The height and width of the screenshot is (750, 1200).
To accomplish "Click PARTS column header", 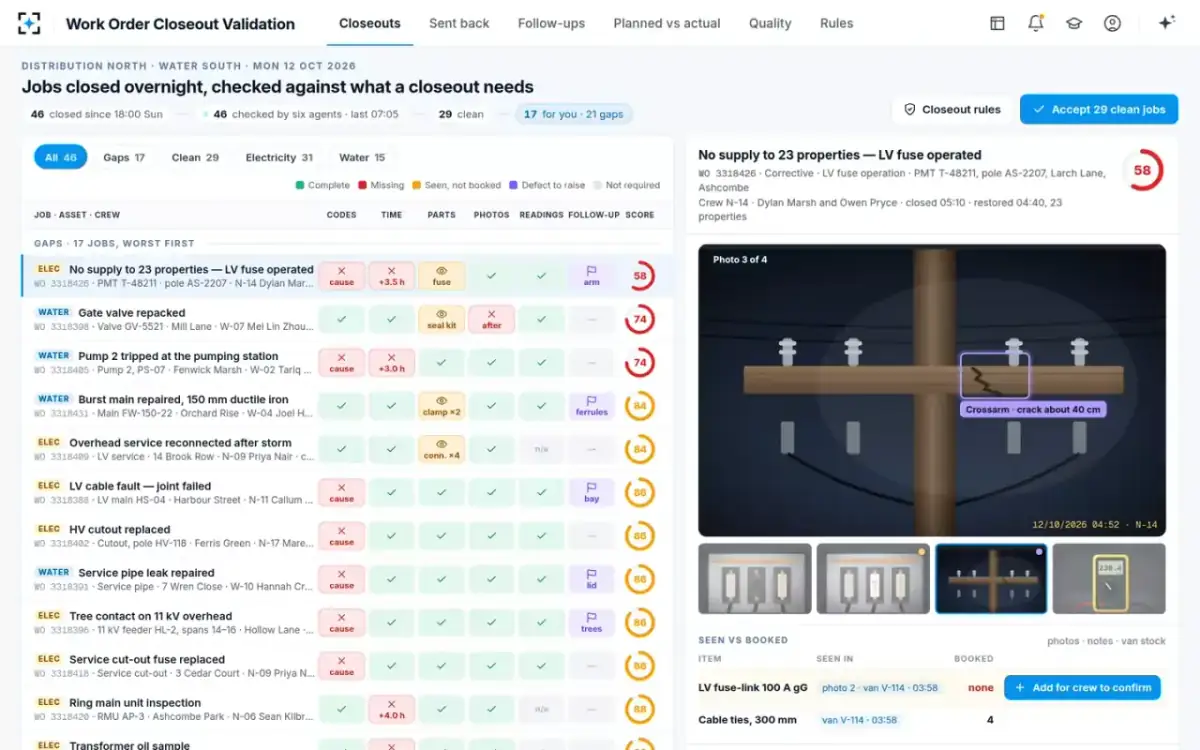I will (x=441, y=215).
